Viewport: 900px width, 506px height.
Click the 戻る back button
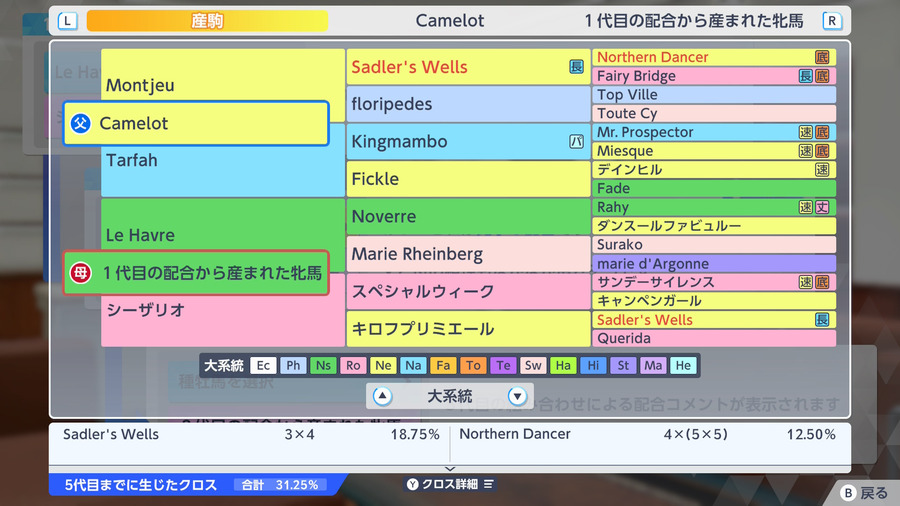(864, 492)
